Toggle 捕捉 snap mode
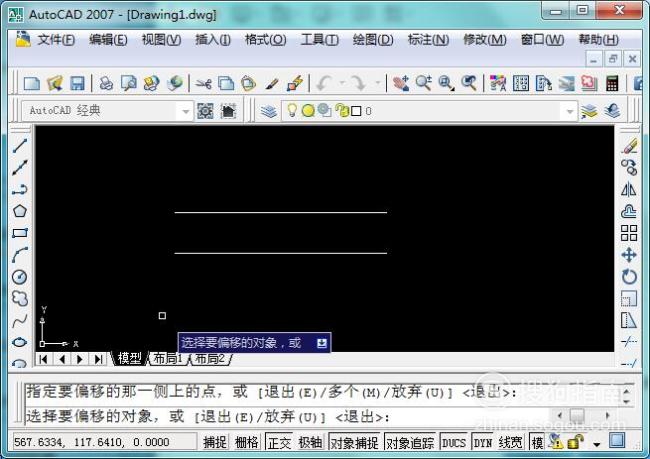This screenshot has width=650, height=459. [215, 442]
